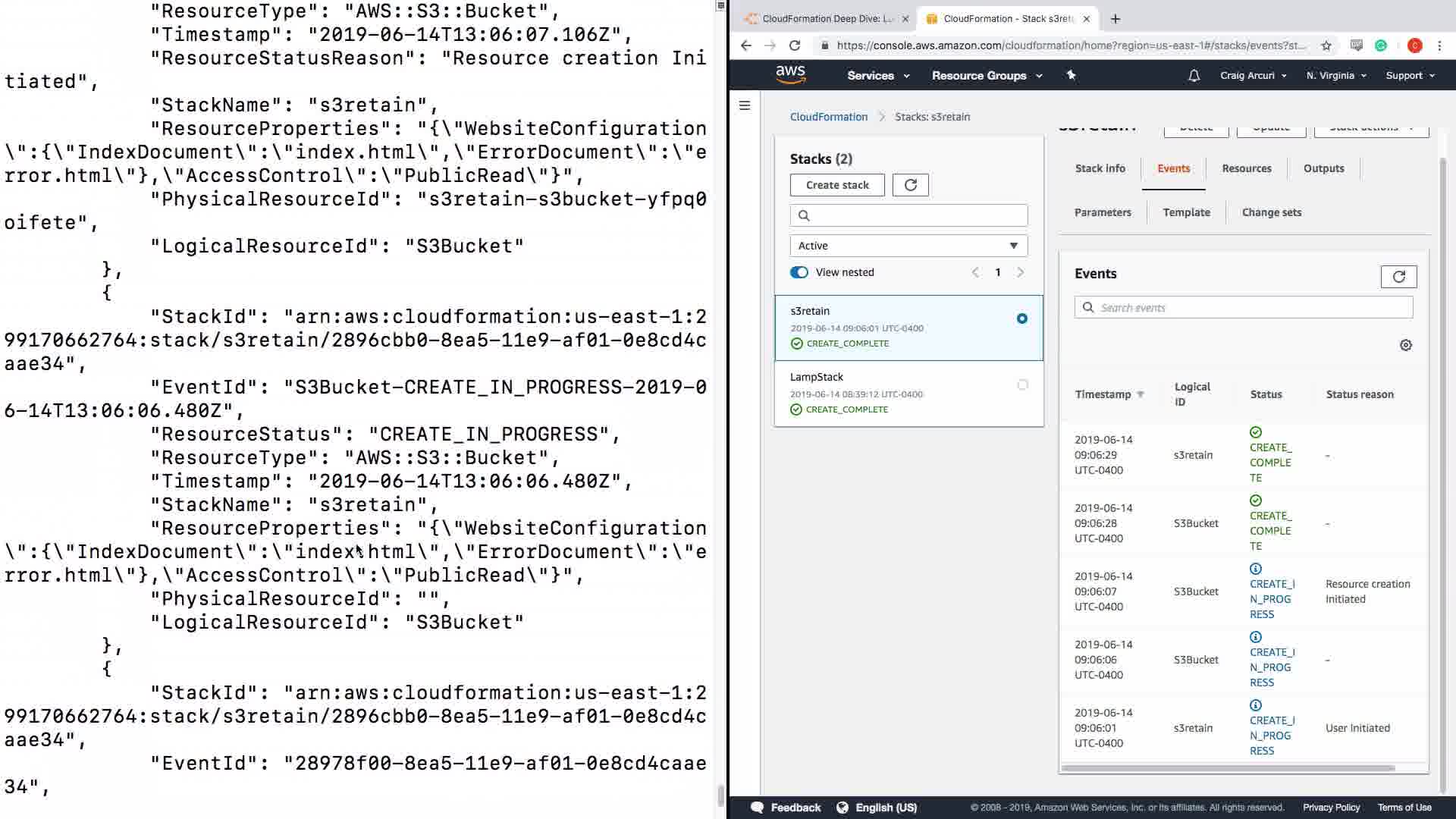Toggle the View nested switch
The height and width of the screenshot is (819, 1456).
coord(799,272)
